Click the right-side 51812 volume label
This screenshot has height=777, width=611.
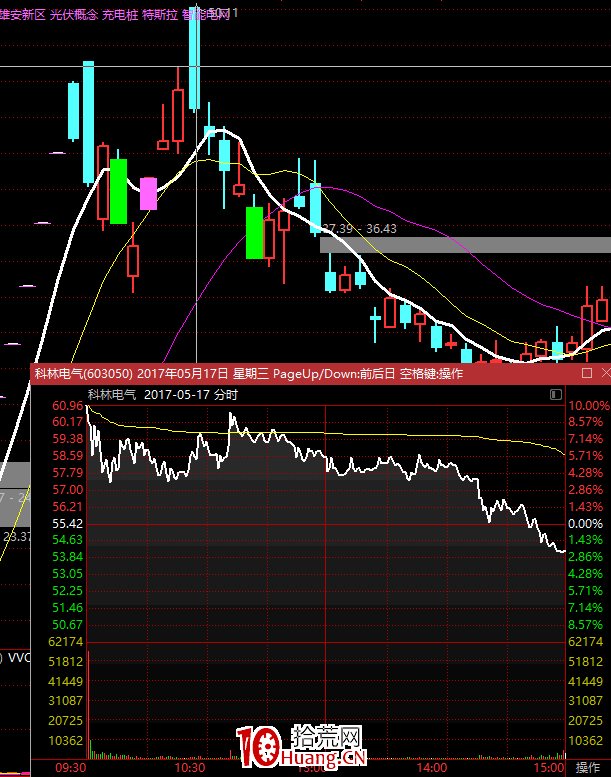585,662
